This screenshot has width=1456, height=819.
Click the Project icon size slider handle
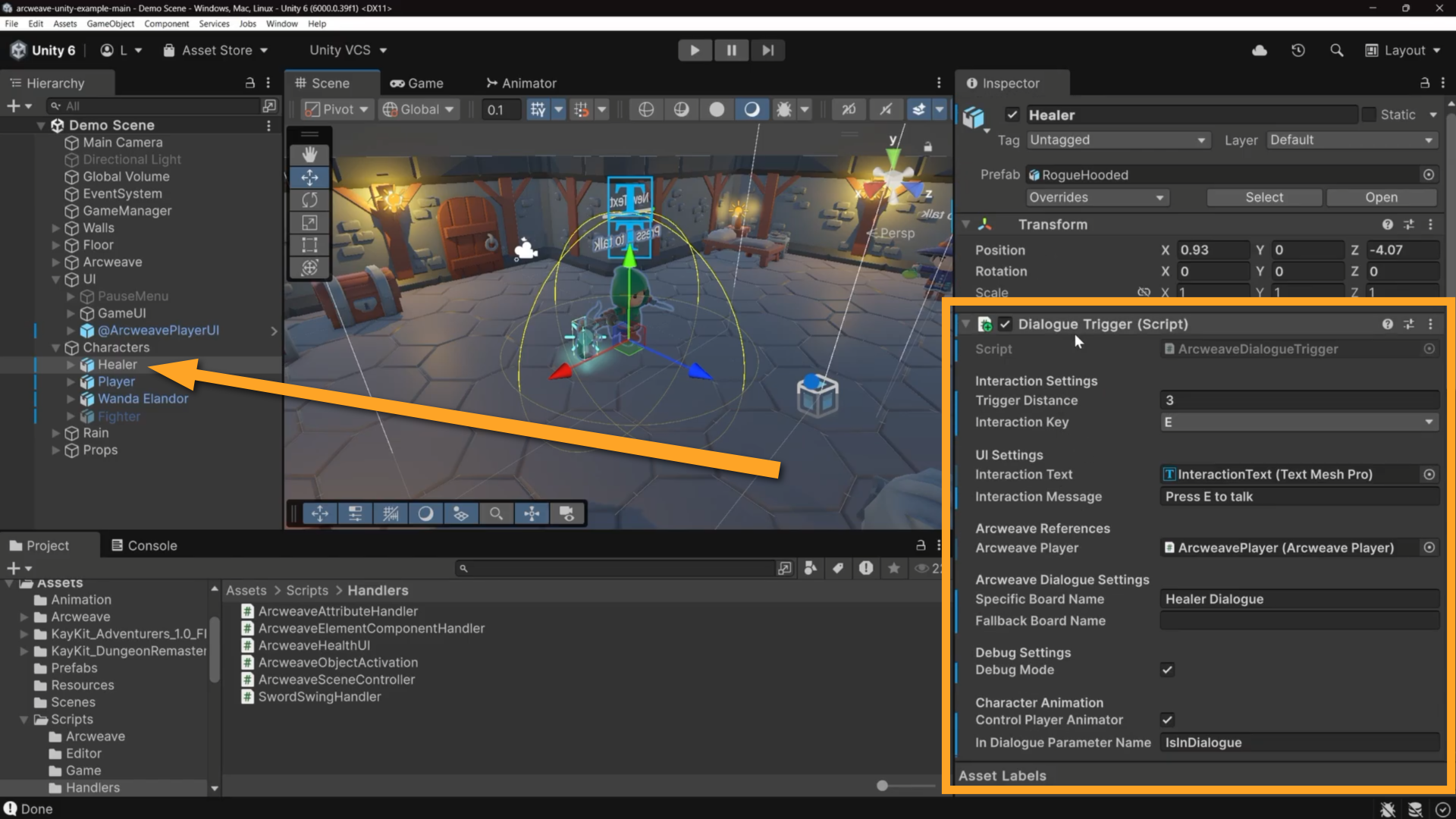pyautogui.click(x=882, y=786)
